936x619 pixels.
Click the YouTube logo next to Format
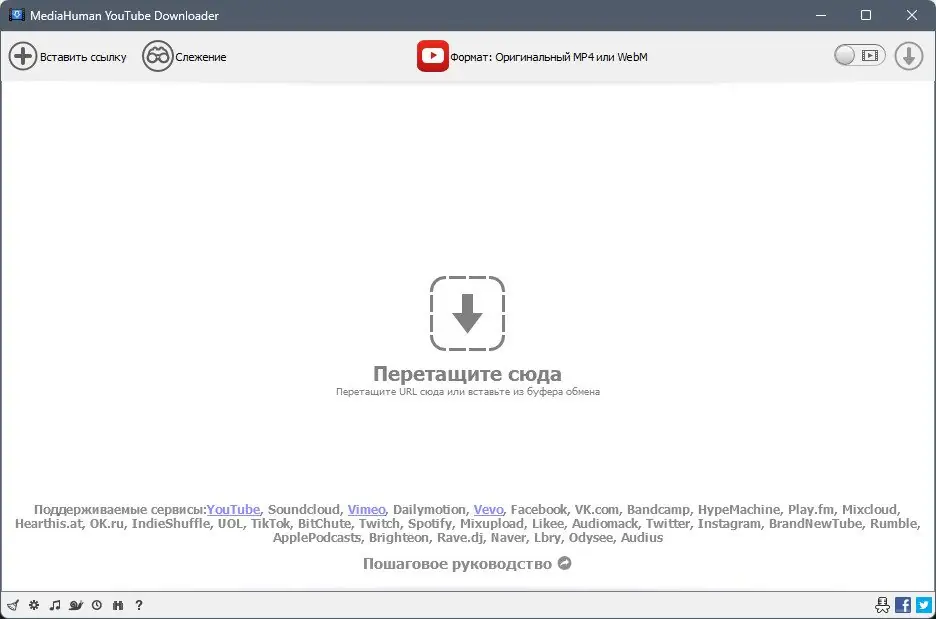(x=432, y=56)
